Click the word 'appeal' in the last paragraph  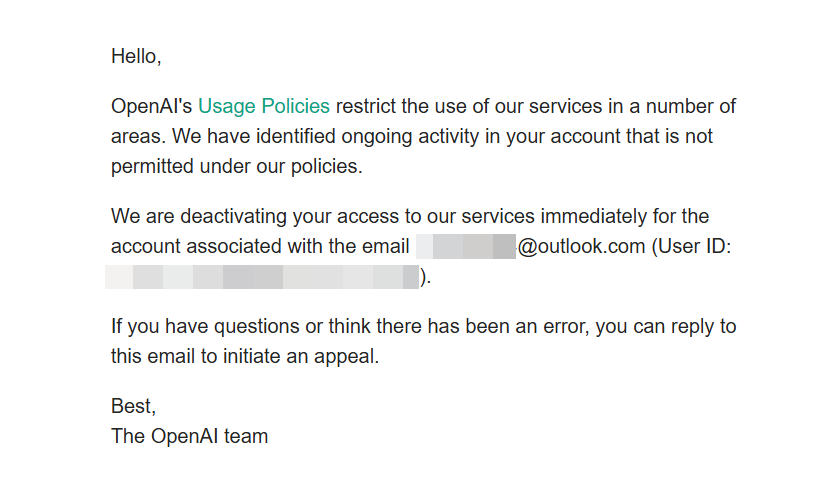click(x=344, y=356)
